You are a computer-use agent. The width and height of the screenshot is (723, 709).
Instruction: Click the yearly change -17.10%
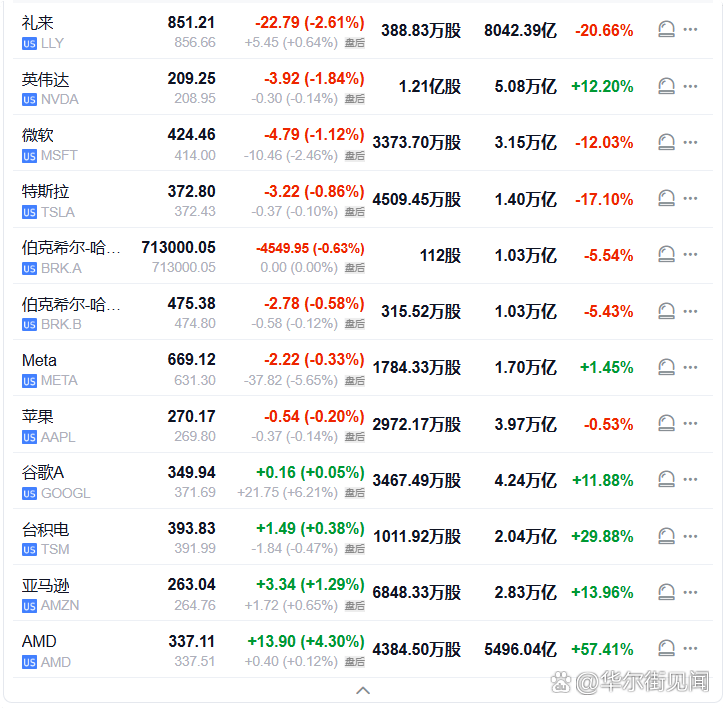pos(604,200)
